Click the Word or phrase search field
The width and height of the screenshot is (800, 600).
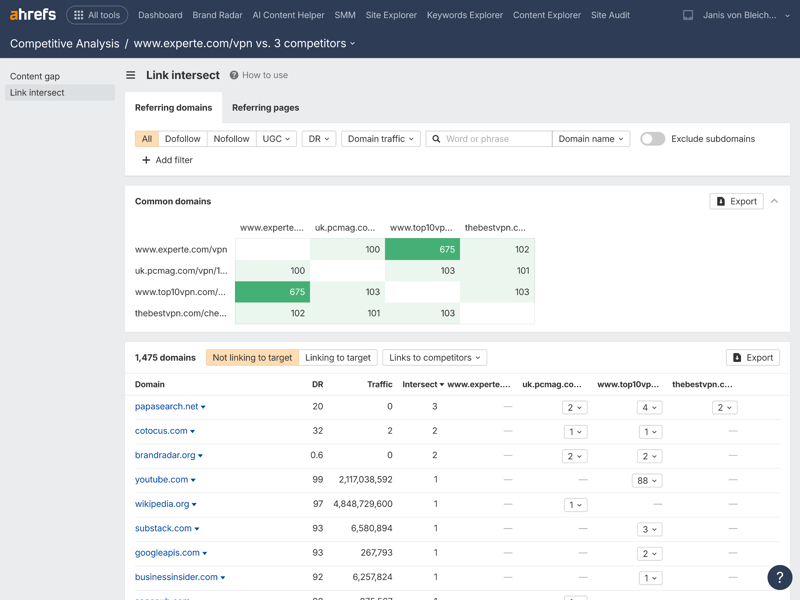(x=497, y=139)
